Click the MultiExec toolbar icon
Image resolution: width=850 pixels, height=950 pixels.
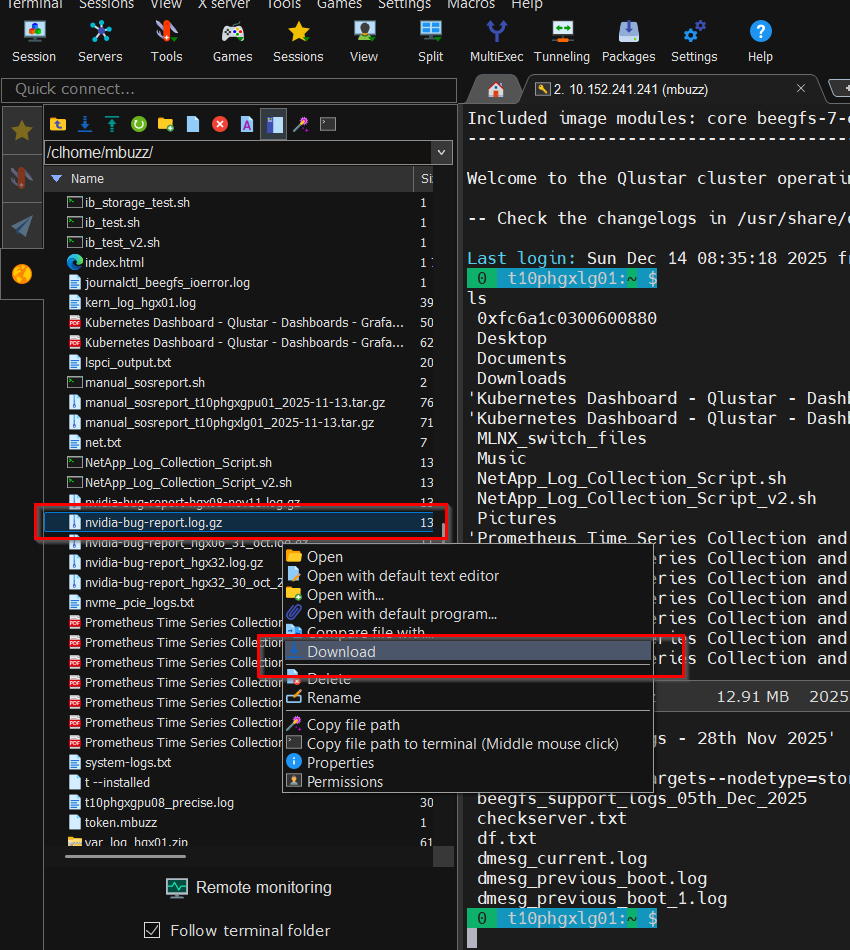496,40
